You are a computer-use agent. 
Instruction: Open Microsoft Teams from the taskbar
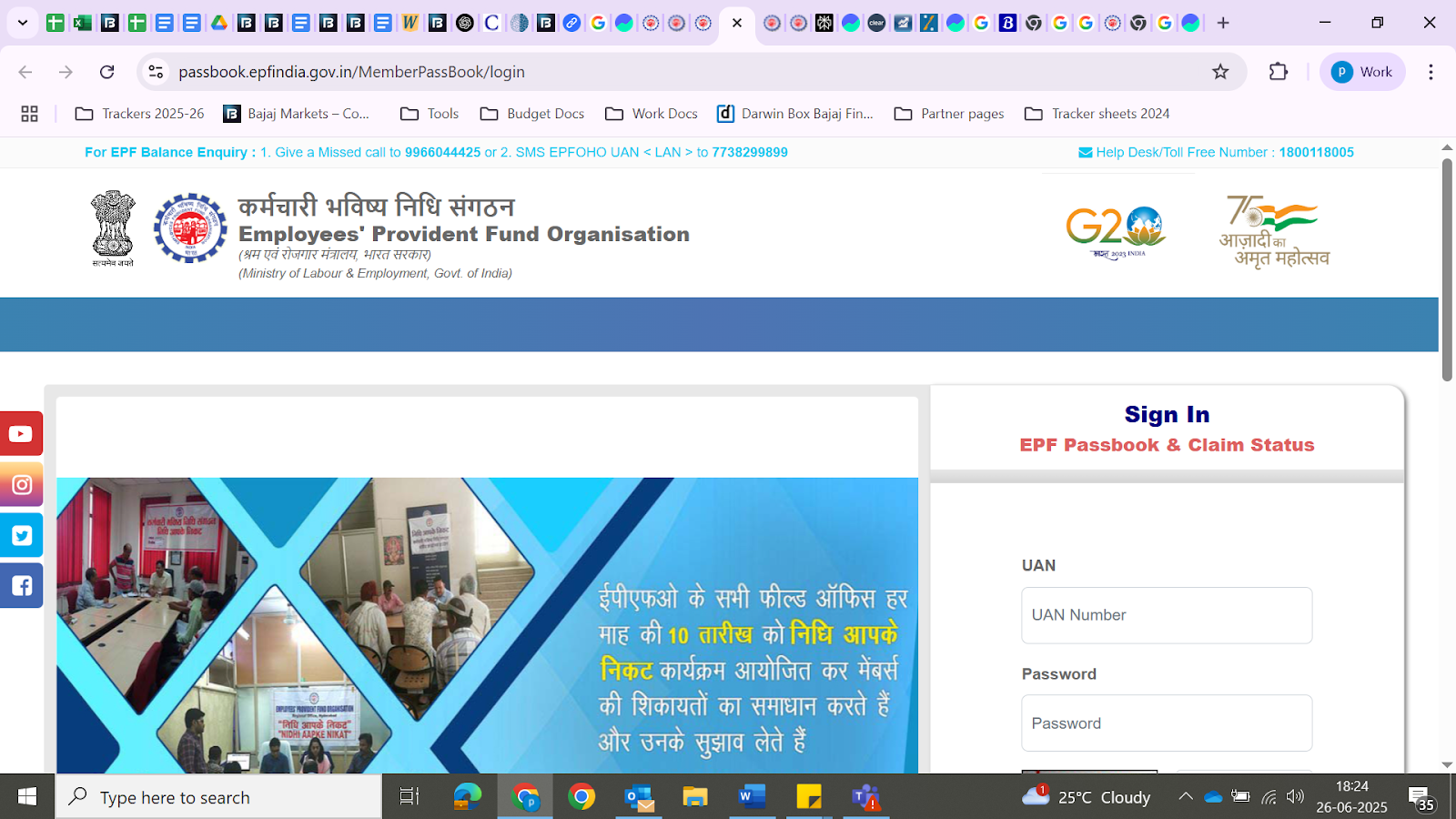pyautogui.click(x=865, y=797)
